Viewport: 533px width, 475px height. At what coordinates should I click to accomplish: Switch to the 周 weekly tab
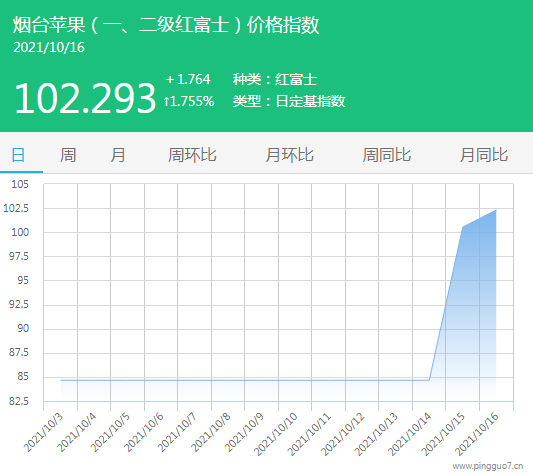(x=68, y=155)
